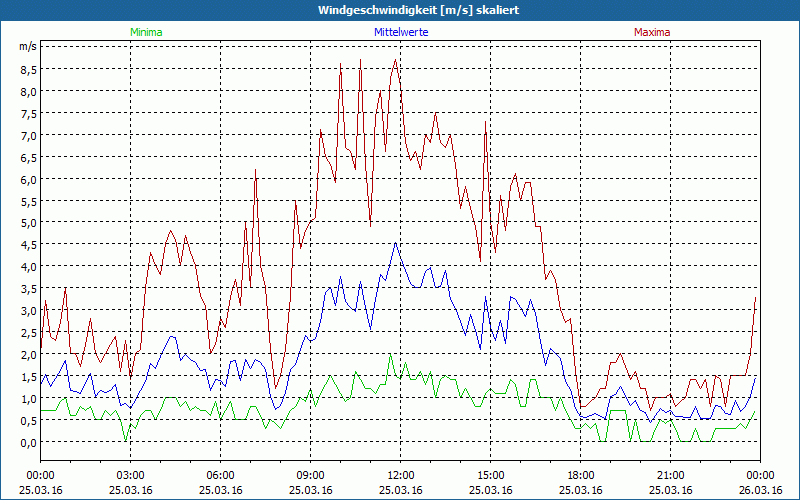Viewport: 800px width, 500px height.
Task: Click the 5,0 y-axis tick label
Action: [x=27, y=223]
